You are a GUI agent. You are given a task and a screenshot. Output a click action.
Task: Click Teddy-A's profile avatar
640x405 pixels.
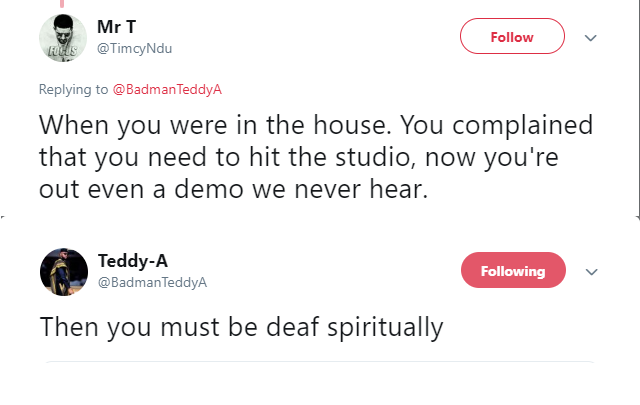[63, 271]
